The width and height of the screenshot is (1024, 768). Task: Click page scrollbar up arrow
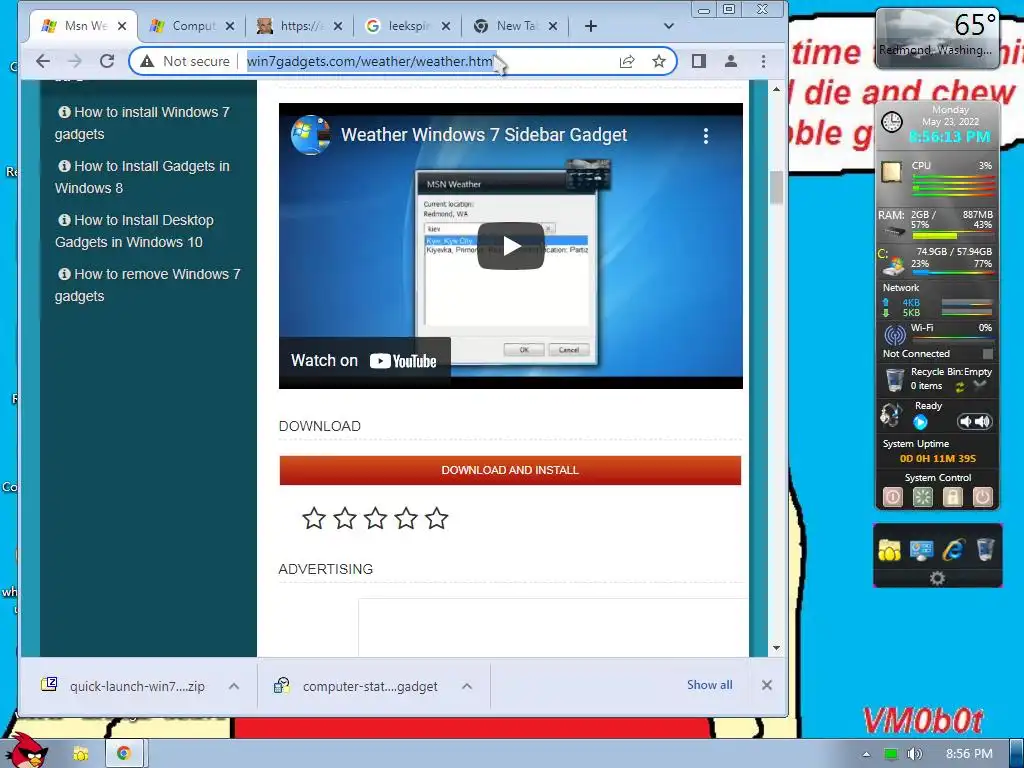tap(776, 89)
